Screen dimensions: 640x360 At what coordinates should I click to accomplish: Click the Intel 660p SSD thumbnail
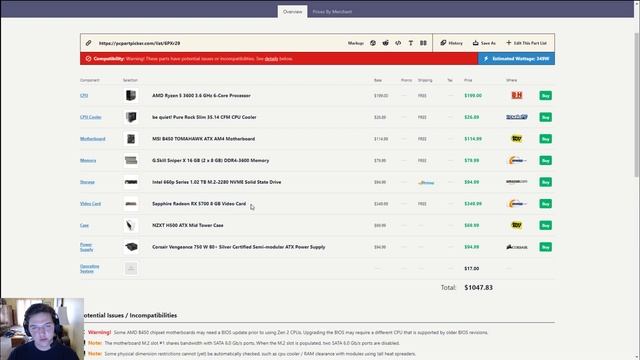(131, 182)
